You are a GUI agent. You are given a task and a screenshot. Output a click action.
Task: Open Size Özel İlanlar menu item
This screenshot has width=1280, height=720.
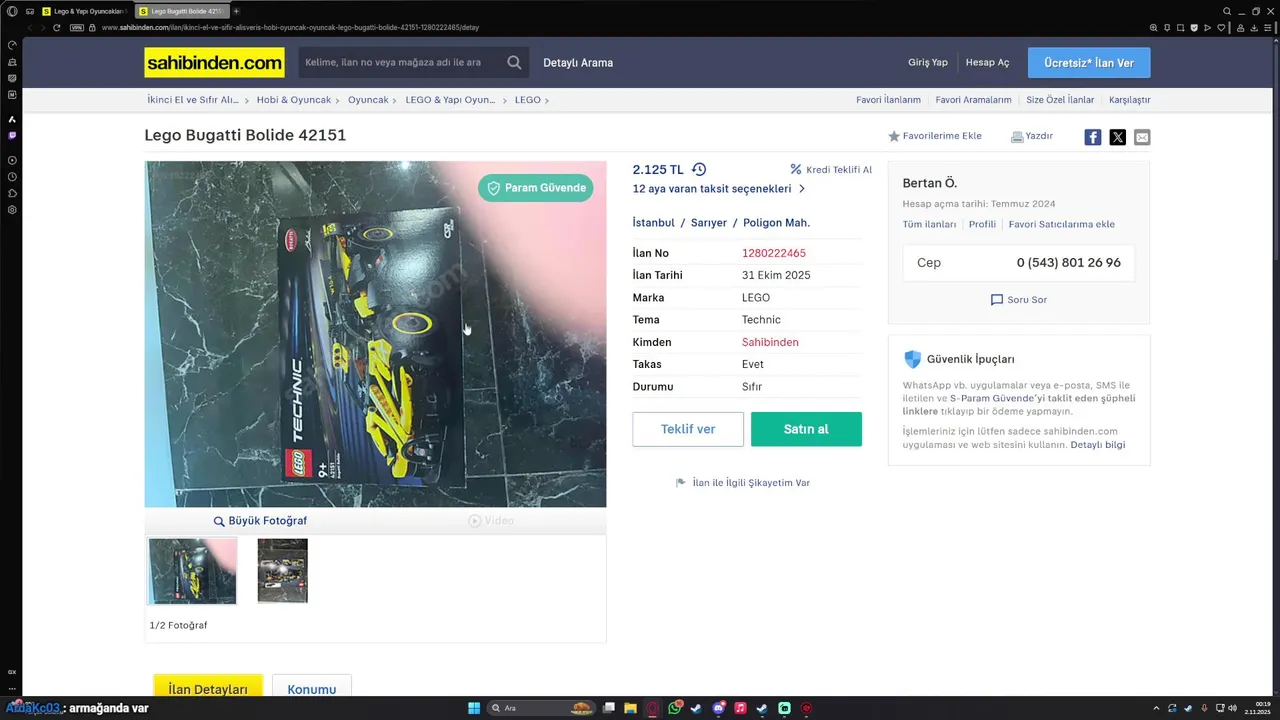pos(1060,100)
